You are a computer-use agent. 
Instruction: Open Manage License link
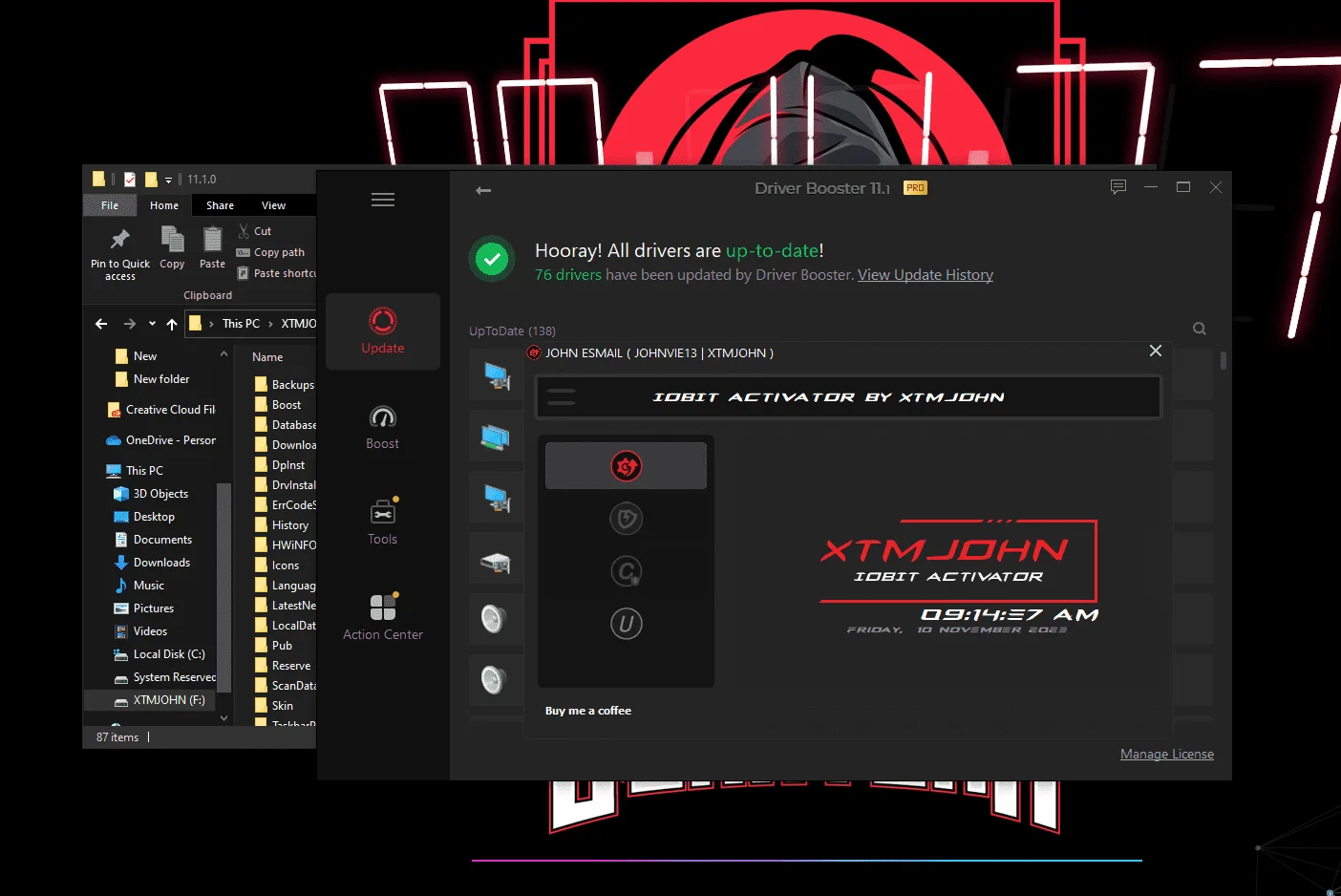pos(1167,754)
